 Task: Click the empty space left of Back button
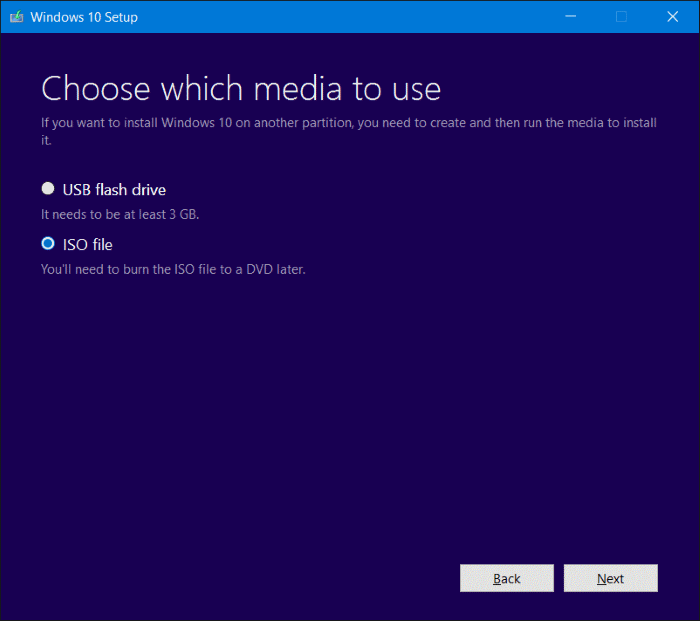(x=250, y=578)
